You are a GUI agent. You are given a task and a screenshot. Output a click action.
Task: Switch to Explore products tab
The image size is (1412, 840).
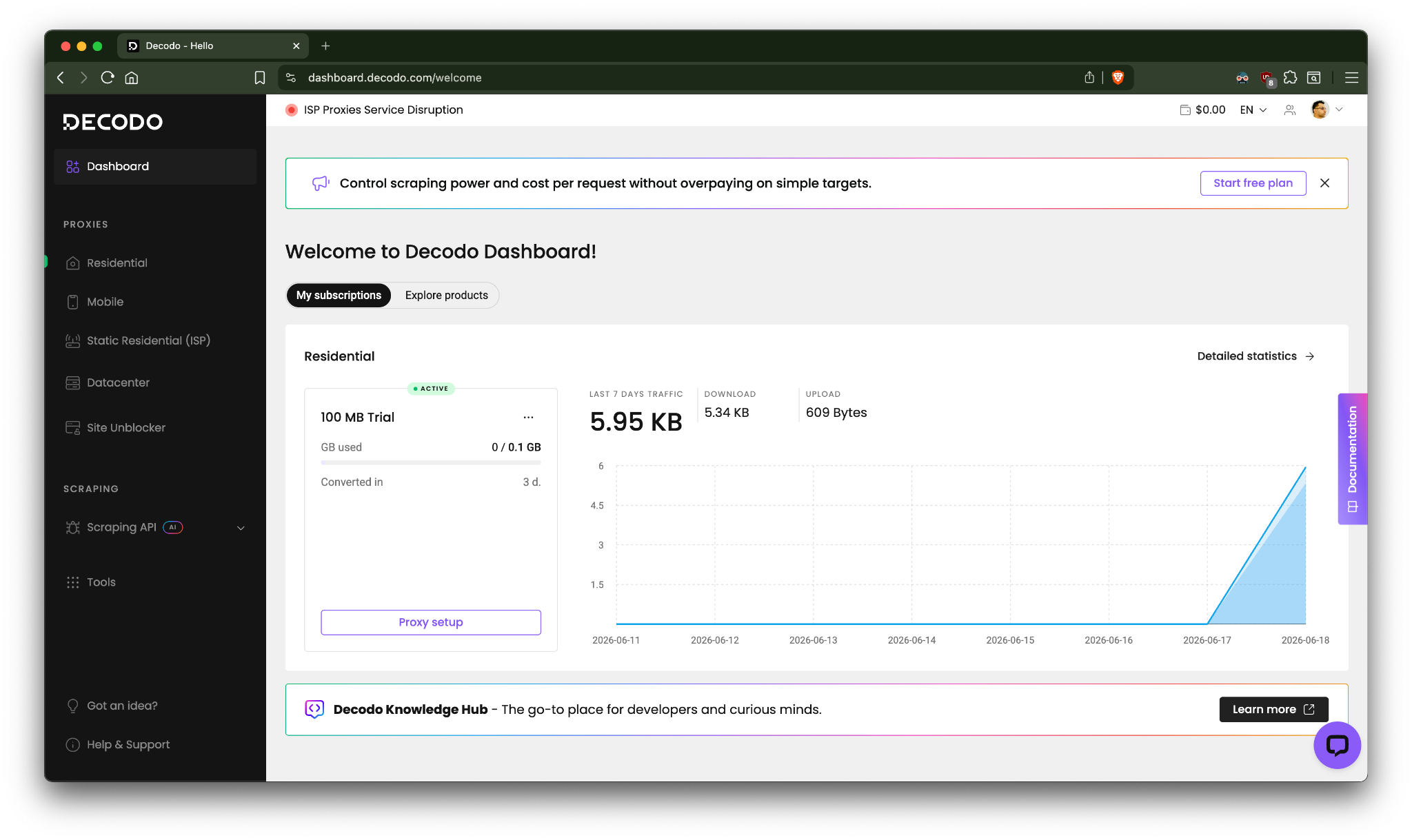point(446,295)
